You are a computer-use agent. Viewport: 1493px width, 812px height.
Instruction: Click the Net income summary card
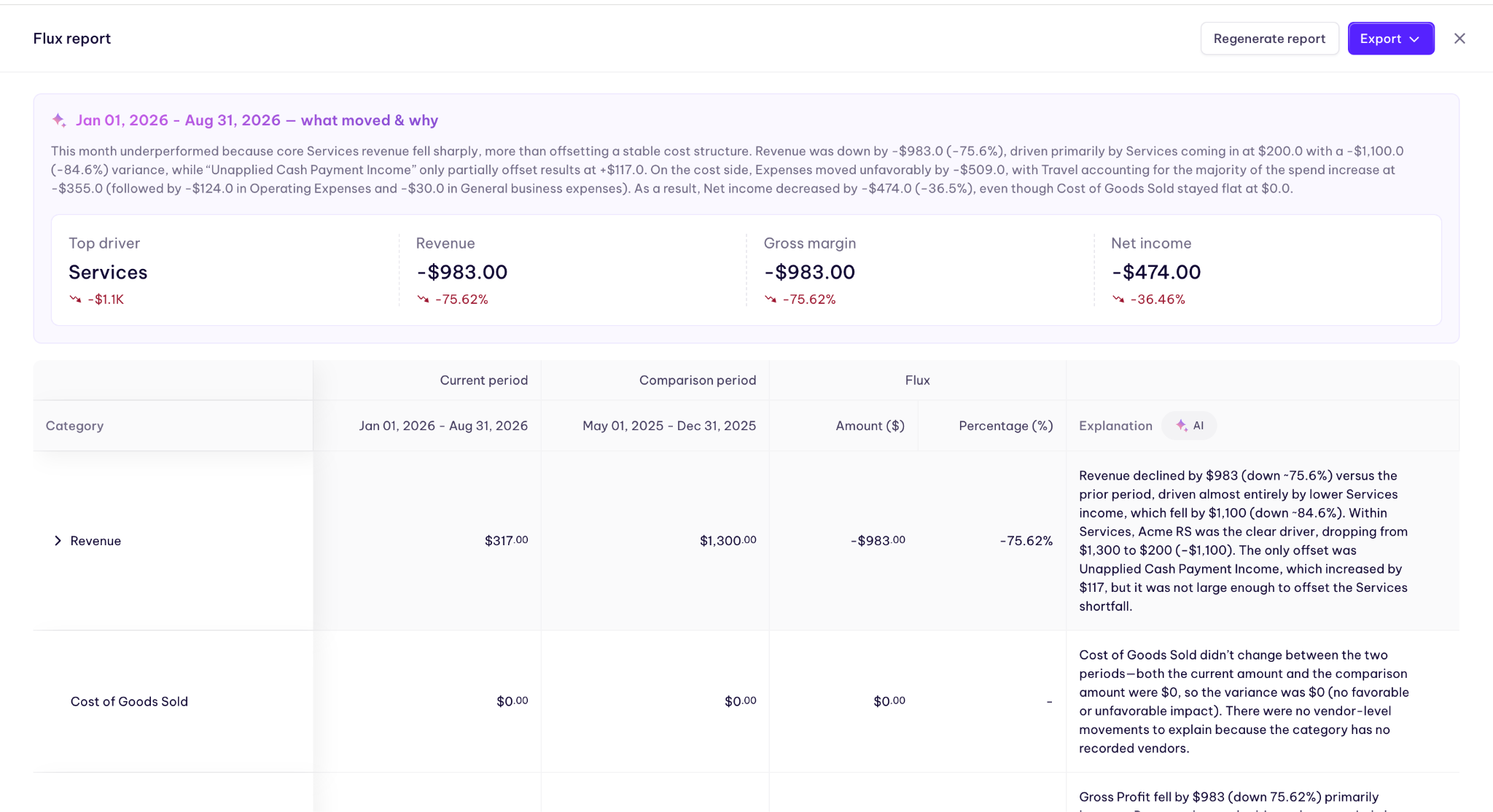[x=1267, y=270]
